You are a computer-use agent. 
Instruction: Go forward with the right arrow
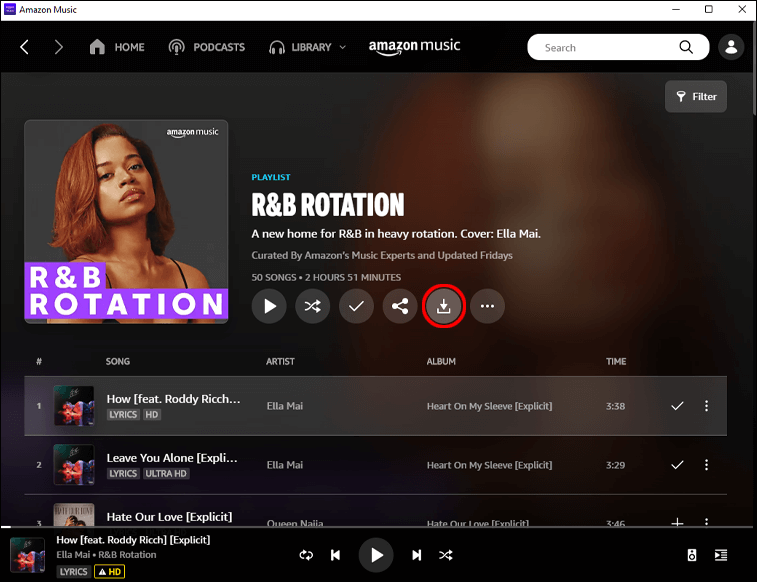click(x=58, y=47)
